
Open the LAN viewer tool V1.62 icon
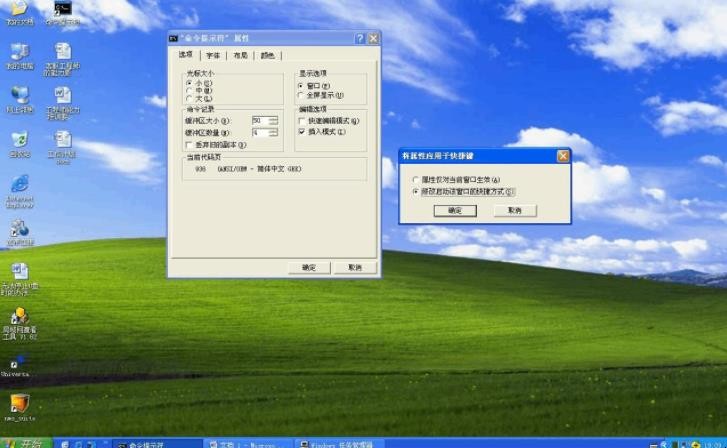pos(19,324)
